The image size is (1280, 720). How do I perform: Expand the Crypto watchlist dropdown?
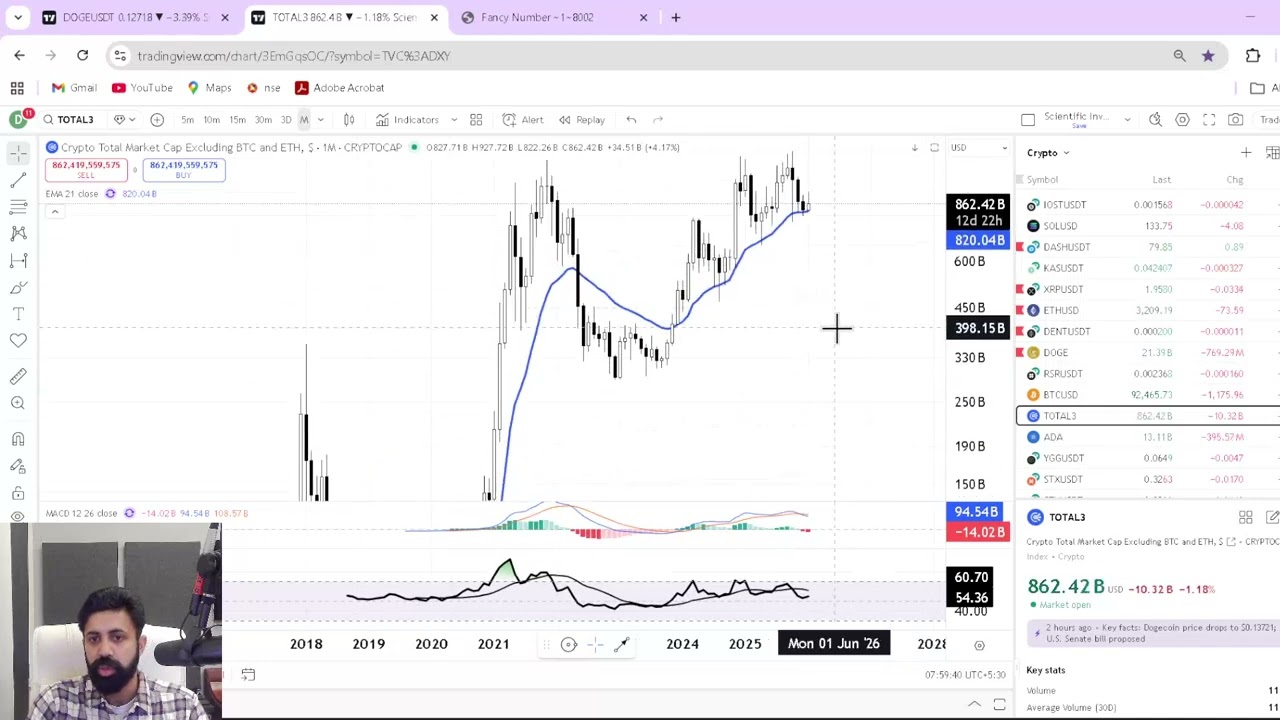tap(1048, 153)
